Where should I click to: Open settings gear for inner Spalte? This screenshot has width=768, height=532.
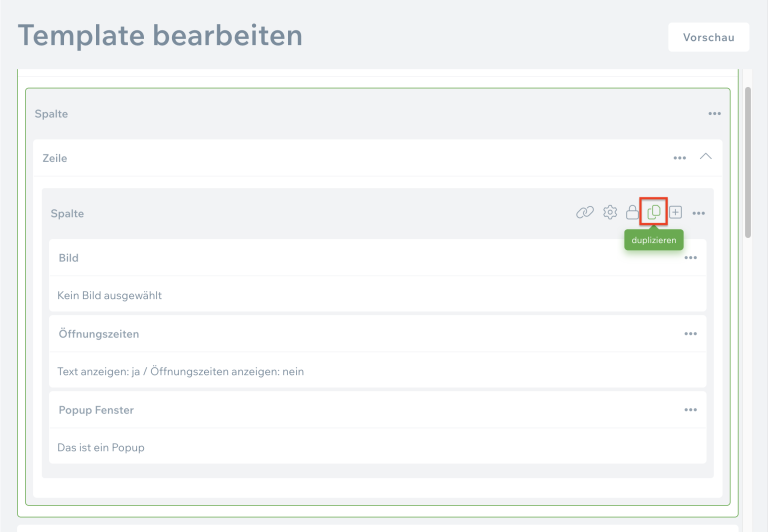pyautogui.click(x=610, y=213)
